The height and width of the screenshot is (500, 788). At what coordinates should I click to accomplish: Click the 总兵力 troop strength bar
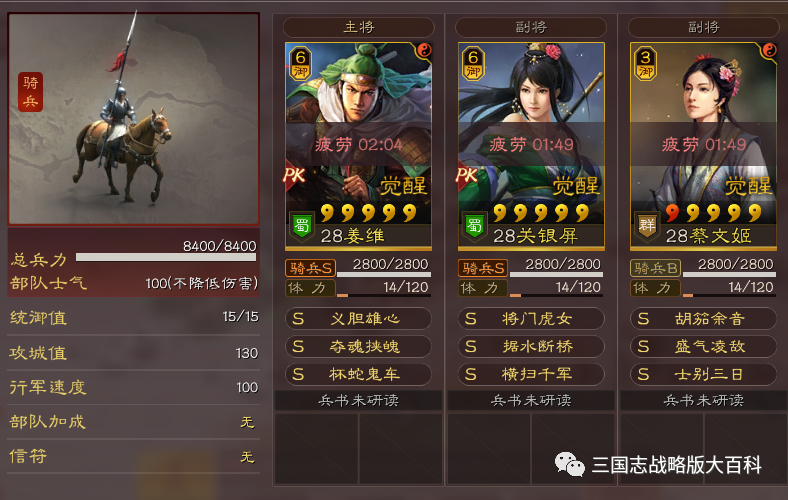click(x=166, y=257)
